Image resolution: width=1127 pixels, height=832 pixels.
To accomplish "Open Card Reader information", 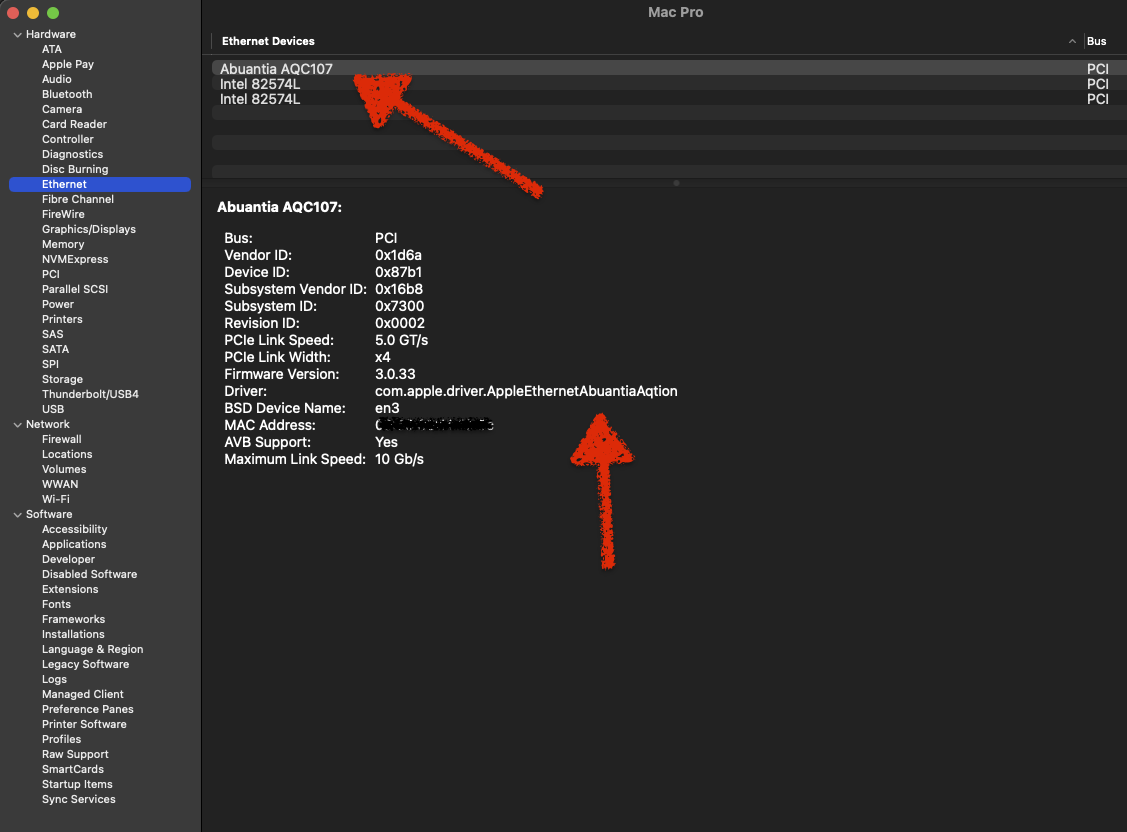I will click(x=74, y=124).
